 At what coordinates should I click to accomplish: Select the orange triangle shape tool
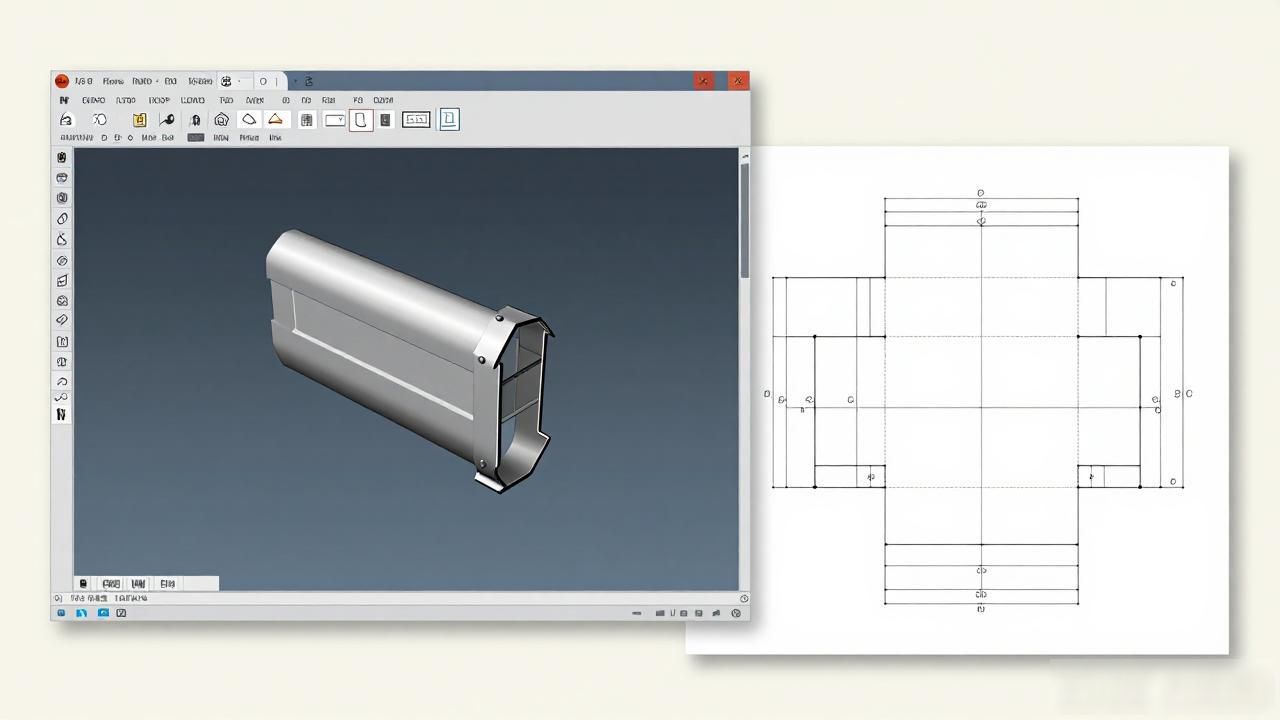point(275,119)
